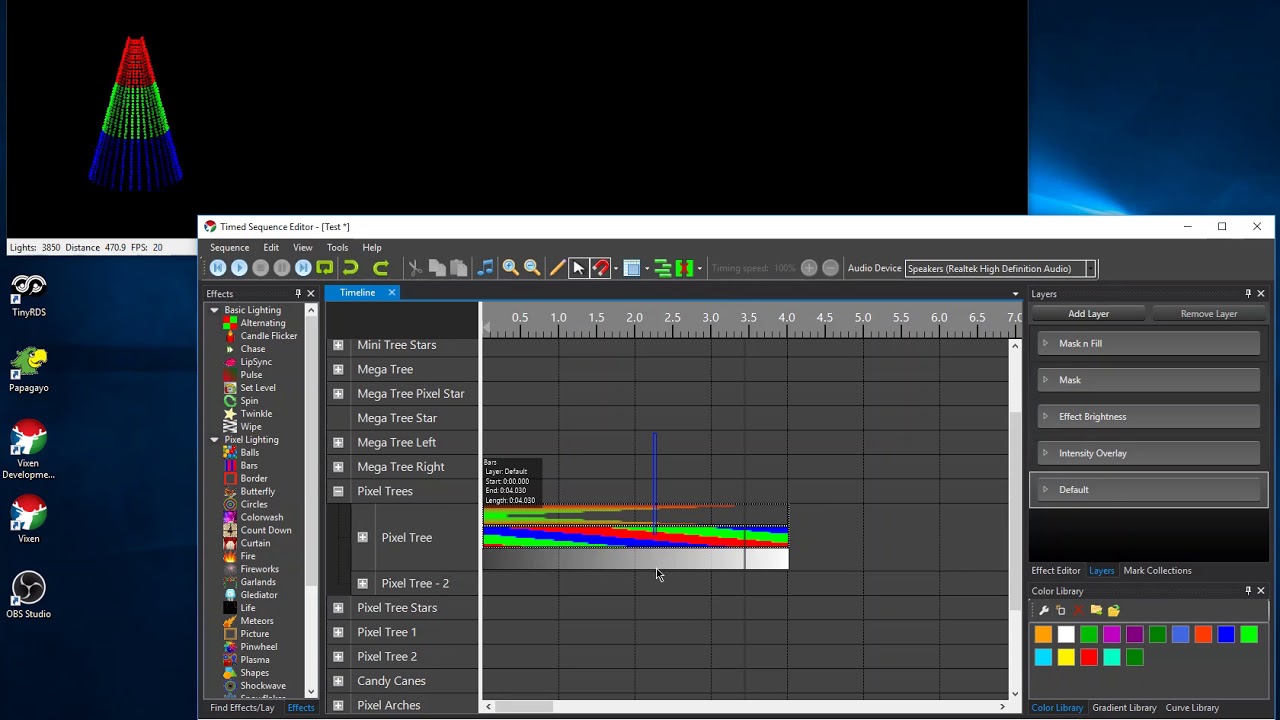Switch to the Find Effects/Lay tab
Viewport: 1280px width, 720px height.
[x=242, y=708]
